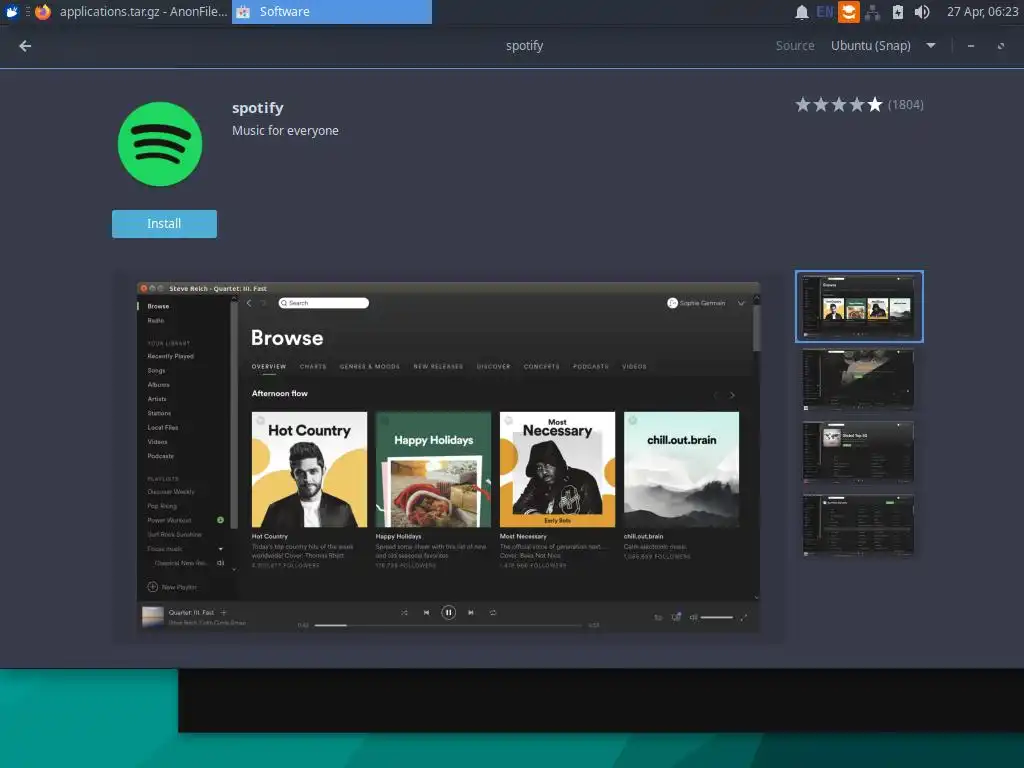Click the Firefox icon in the taskbar

[x=43, y=11]
